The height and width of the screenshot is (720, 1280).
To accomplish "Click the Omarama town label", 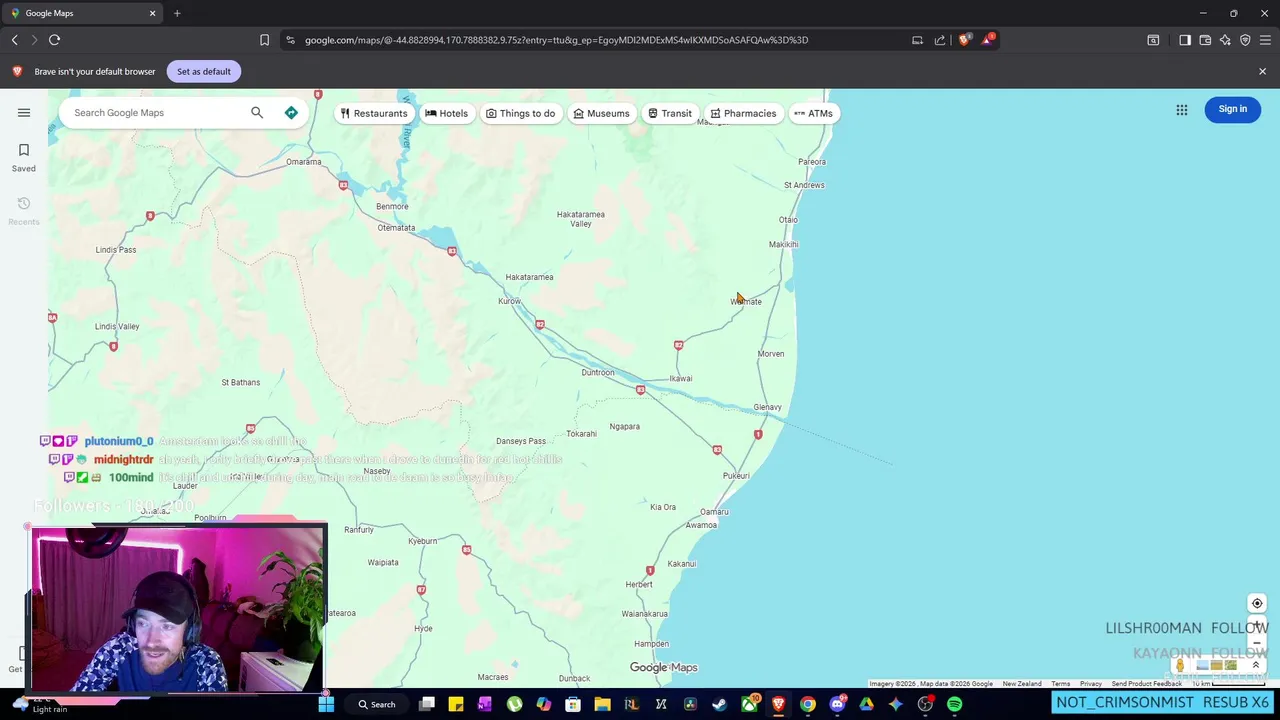I will pos(304,162).
